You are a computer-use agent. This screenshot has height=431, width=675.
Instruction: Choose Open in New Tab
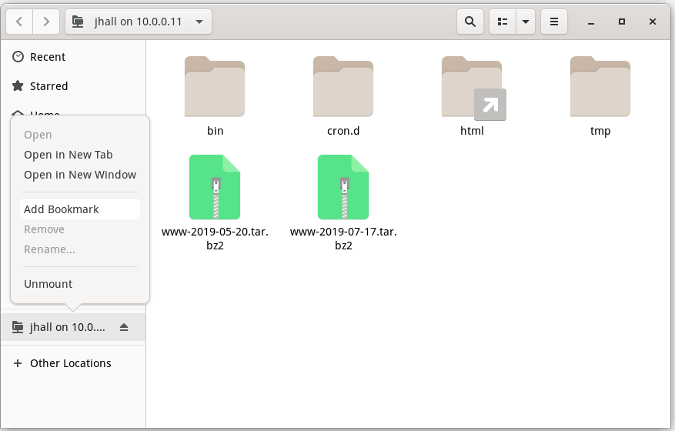(68, 155)
